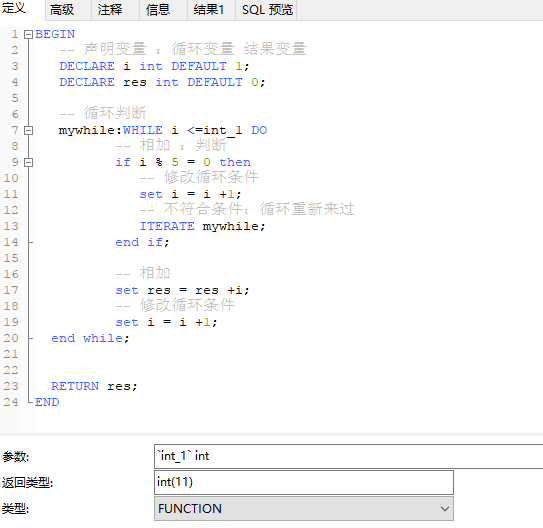
Task: Switch to the 信息 tab
Action: click(163, 10)
